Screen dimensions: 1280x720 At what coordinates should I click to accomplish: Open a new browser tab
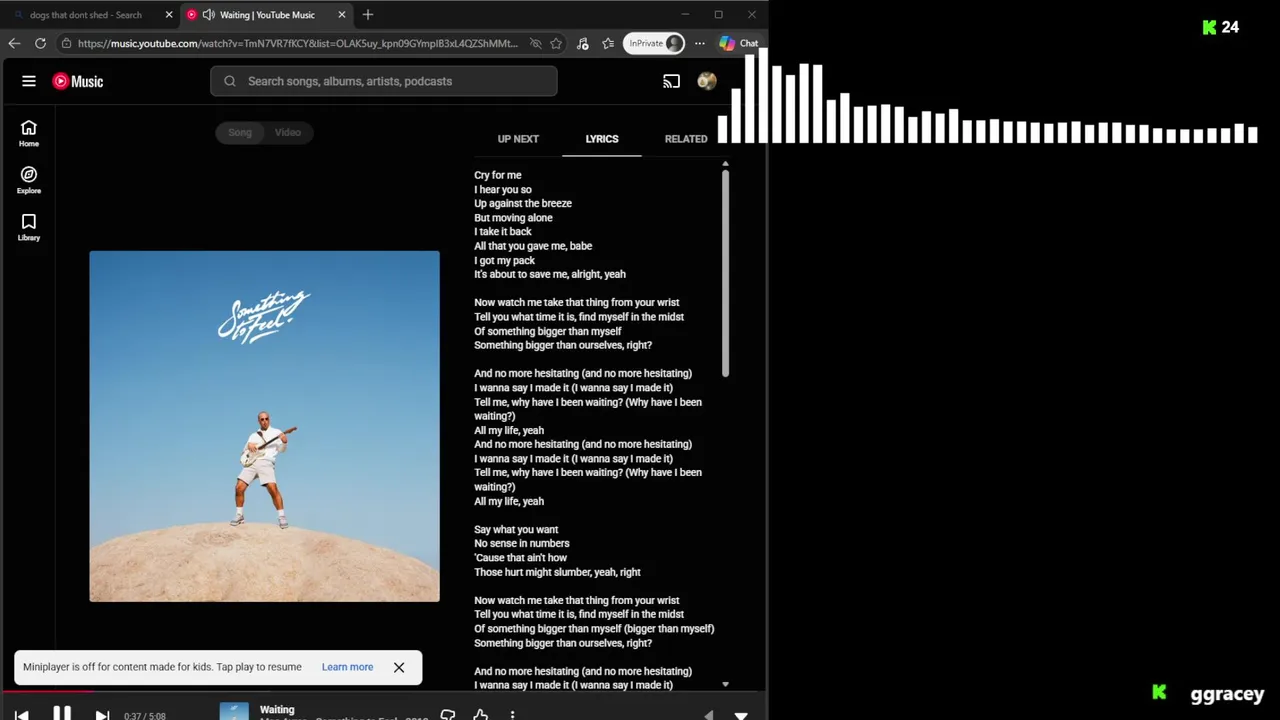coord(368,15)
